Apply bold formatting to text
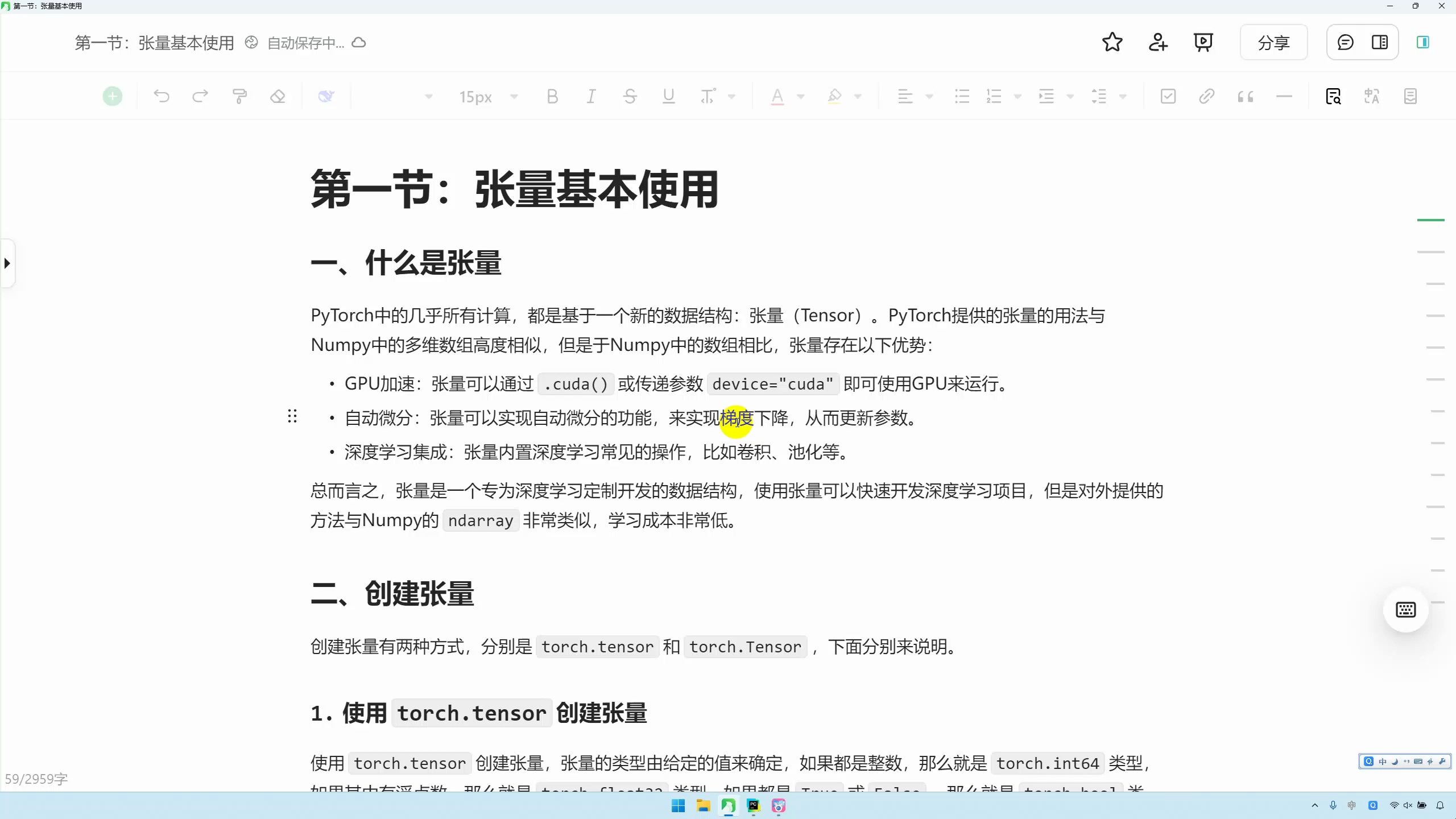This screenshot has height=819, width=1456. click(x=552, y=96)
